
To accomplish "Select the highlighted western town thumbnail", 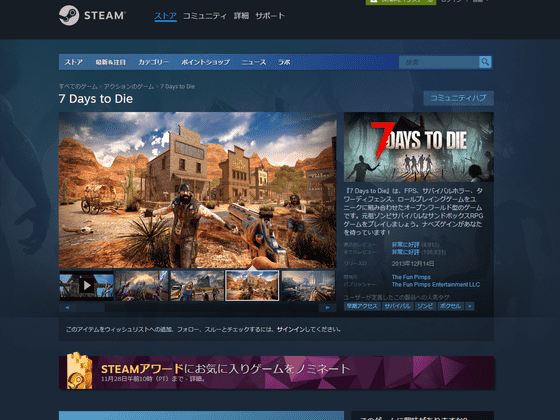I will (x=252, y=285).
